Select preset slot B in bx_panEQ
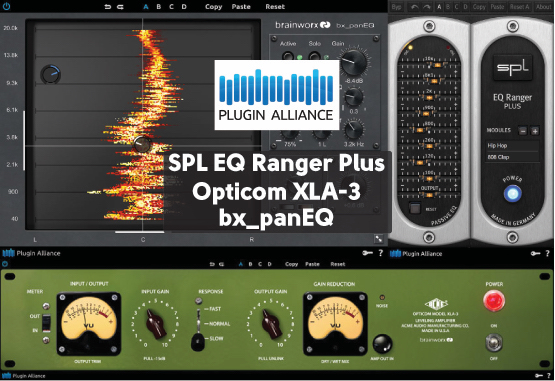This screenshot has width=555, height=381. [x=159, y=7]
